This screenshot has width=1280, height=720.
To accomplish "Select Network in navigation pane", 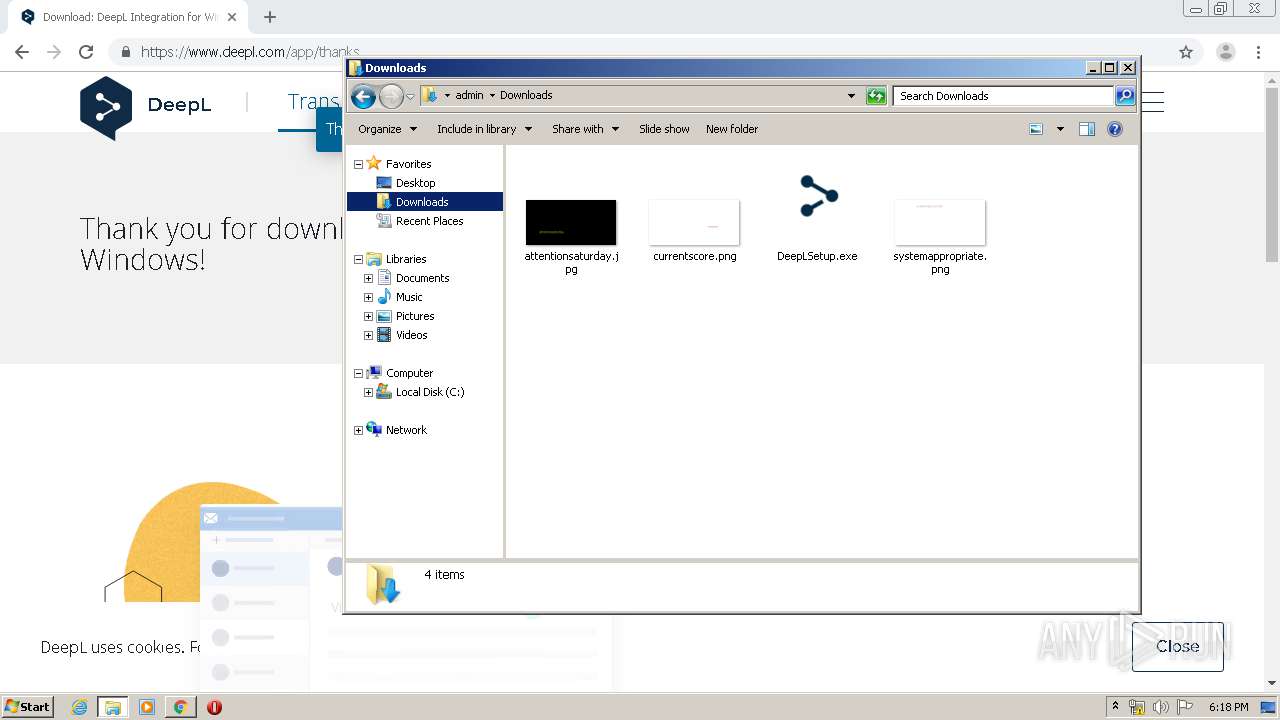I will click(406, 430).
